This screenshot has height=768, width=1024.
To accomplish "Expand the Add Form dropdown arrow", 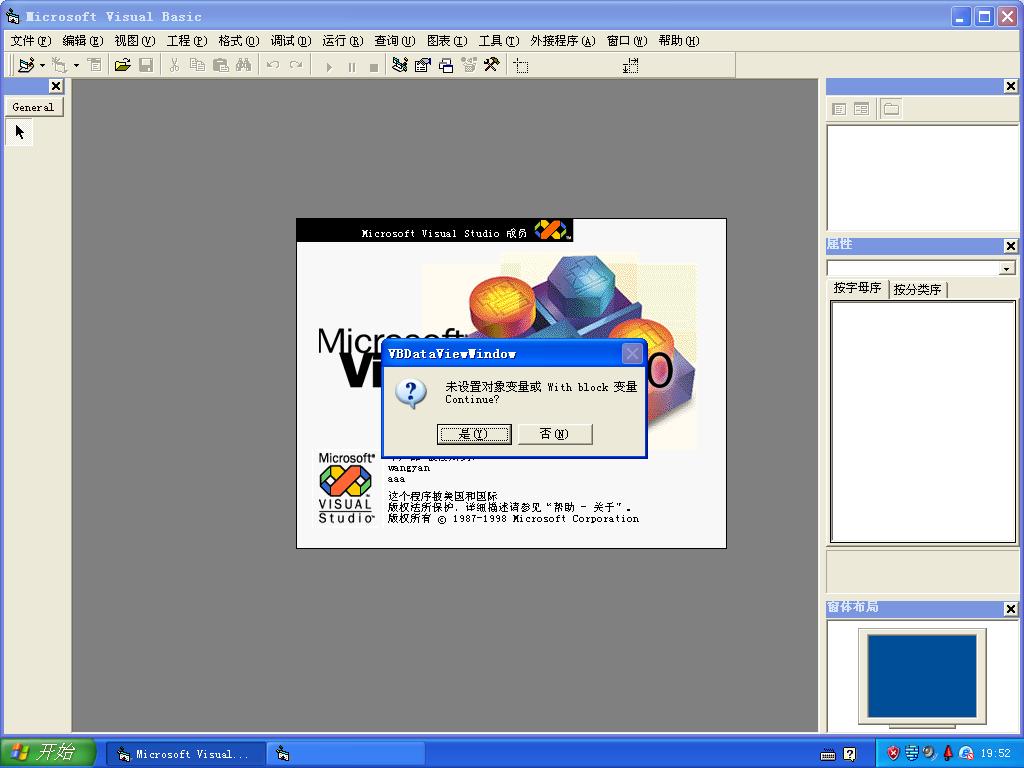I will tap(76, 65).
